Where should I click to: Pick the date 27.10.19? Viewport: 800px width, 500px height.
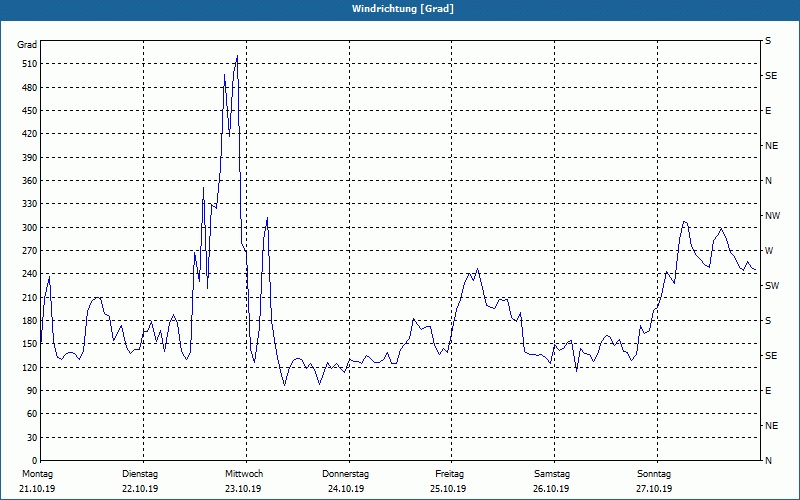tap(654, 489)
